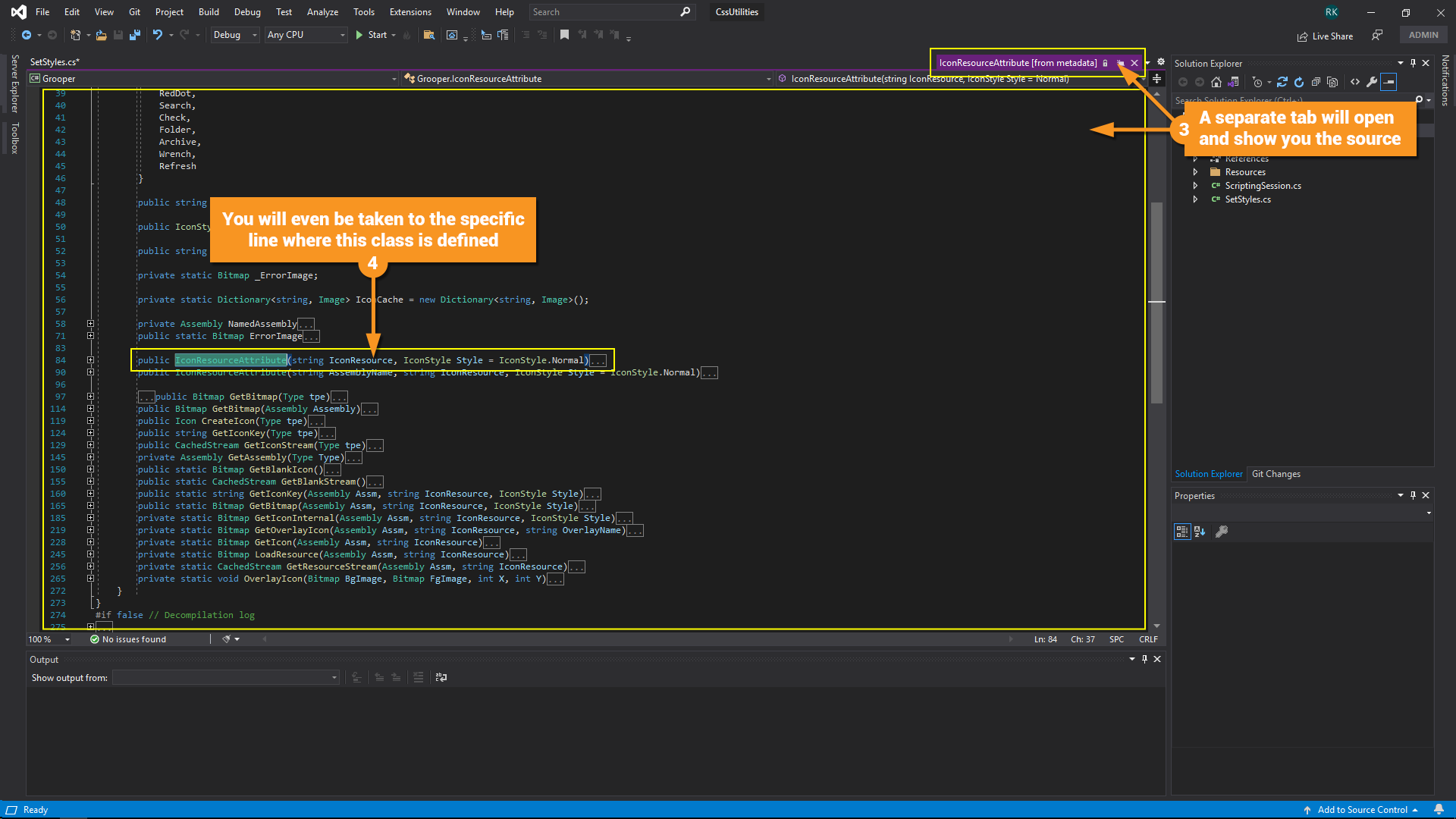This screenshot has width=1456, height=819.
Task: Click the Save All icon
Action: pos(135,35)
